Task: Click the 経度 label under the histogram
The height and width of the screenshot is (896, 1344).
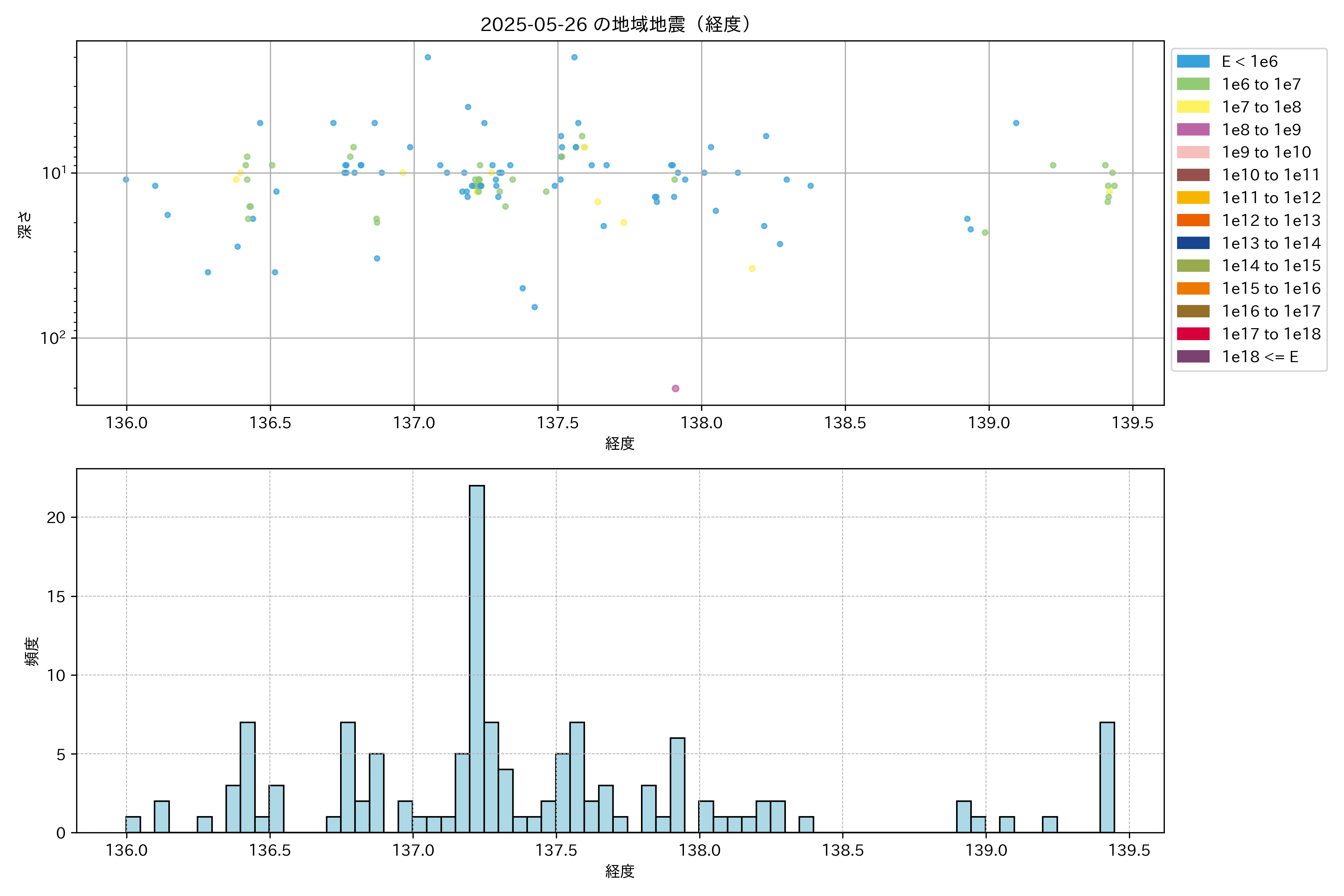Action: (x=620, y=871)
